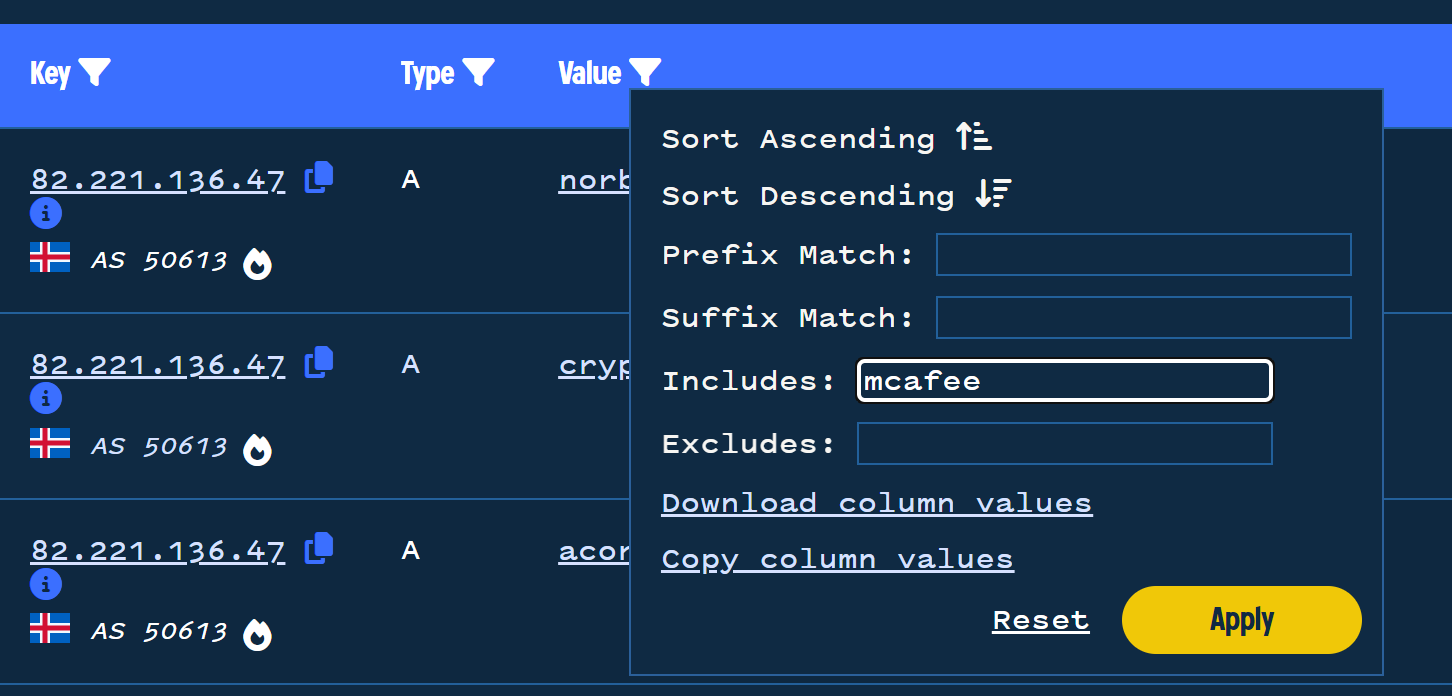Screen dimensions: 1452x696
Task: Click Iceland flag in the cryp row
Action: (50, 443)
